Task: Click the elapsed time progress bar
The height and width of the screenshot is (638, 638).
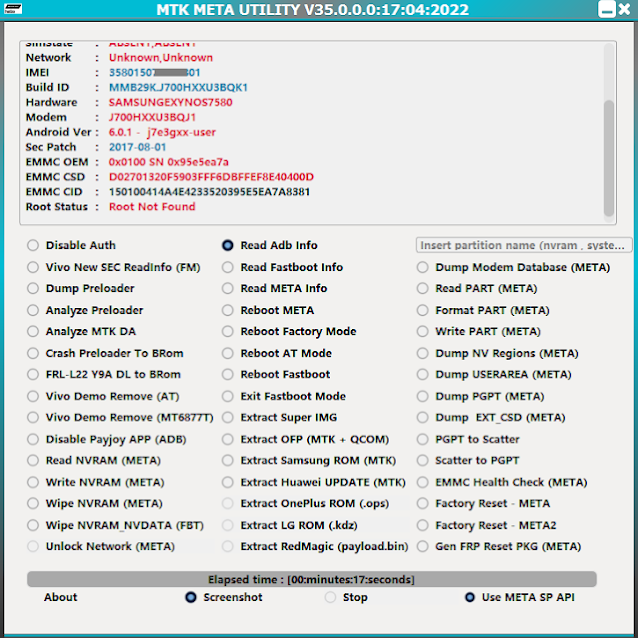Action: click(312, 579)
